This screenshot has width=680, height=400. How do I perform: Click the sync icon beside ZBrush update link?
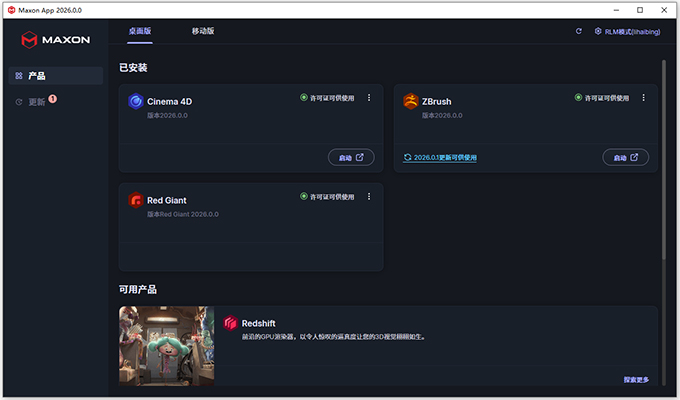[x=407, y=157]
